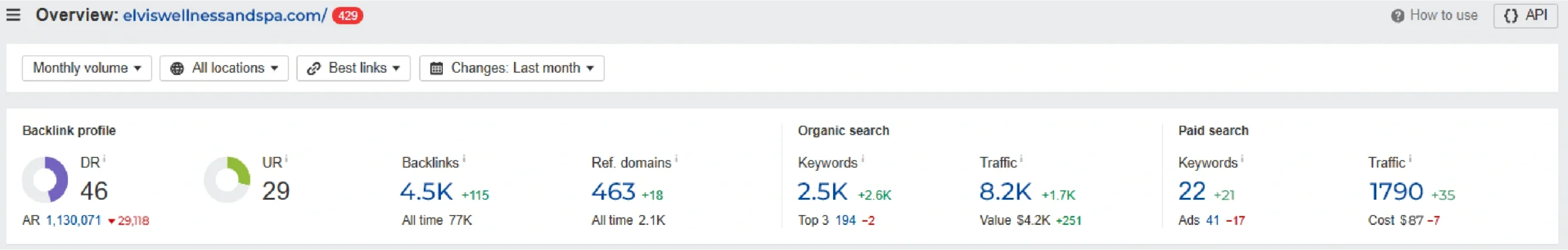Open the 2.5K organic keywords count
Screen dimensions: 1568x250
coord(822,192)
